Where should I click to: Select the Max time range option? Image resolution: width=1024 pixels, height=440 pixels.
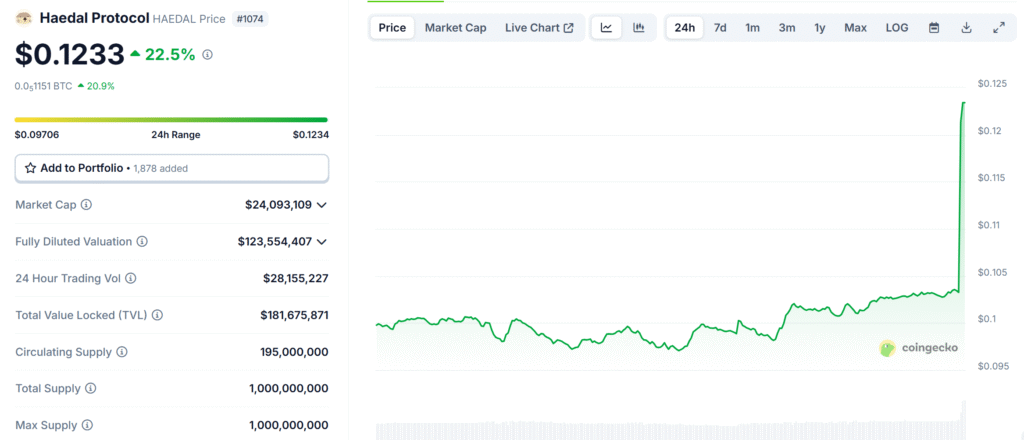tap(855, 28)
